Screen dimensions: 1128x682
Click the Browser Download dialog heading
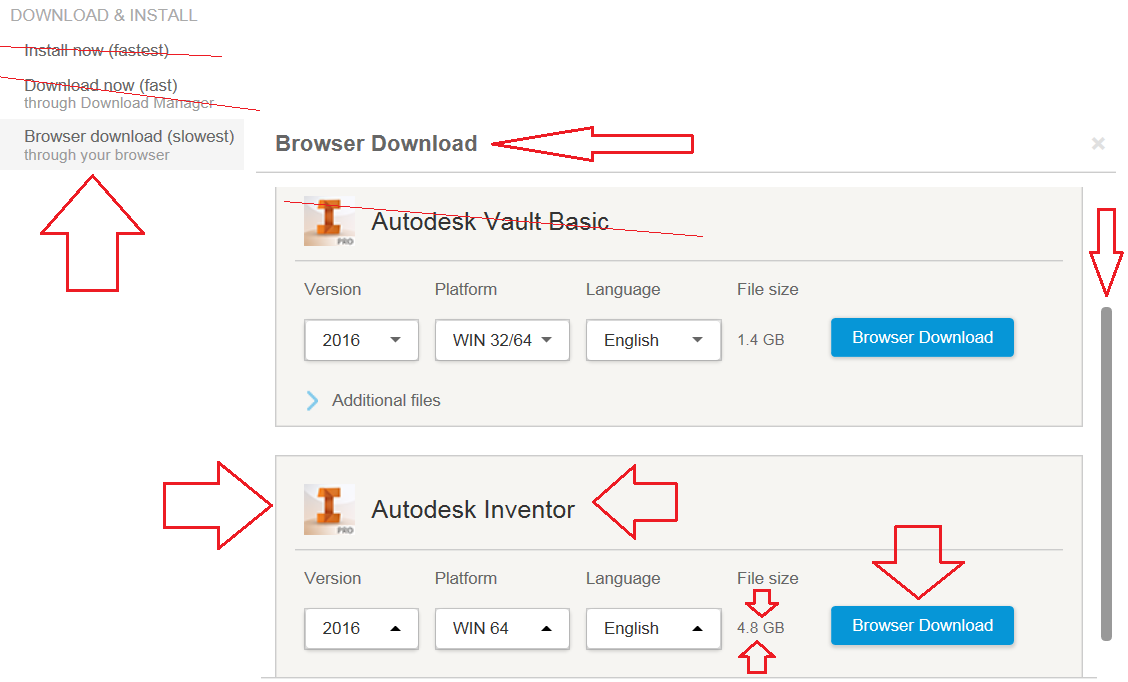click(376, 143)
